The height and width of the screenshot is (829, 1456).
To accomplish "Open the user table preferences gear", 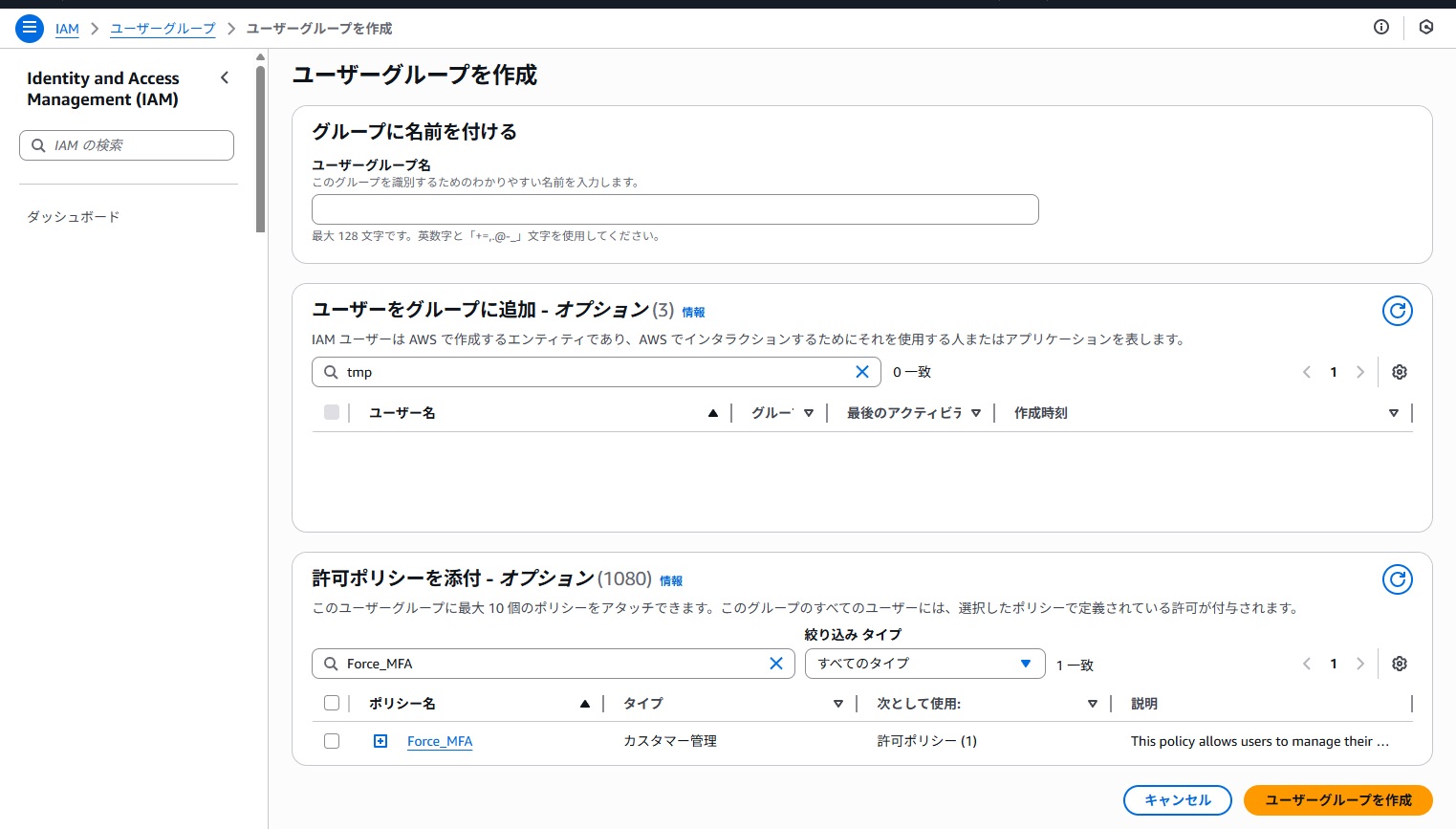I will (1399, 372).
